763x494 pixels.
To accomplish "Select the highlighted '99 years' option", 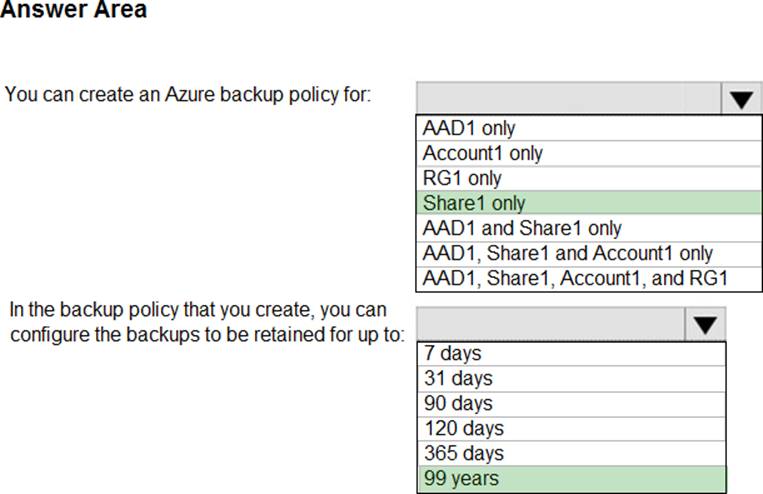I will [460, 478].
